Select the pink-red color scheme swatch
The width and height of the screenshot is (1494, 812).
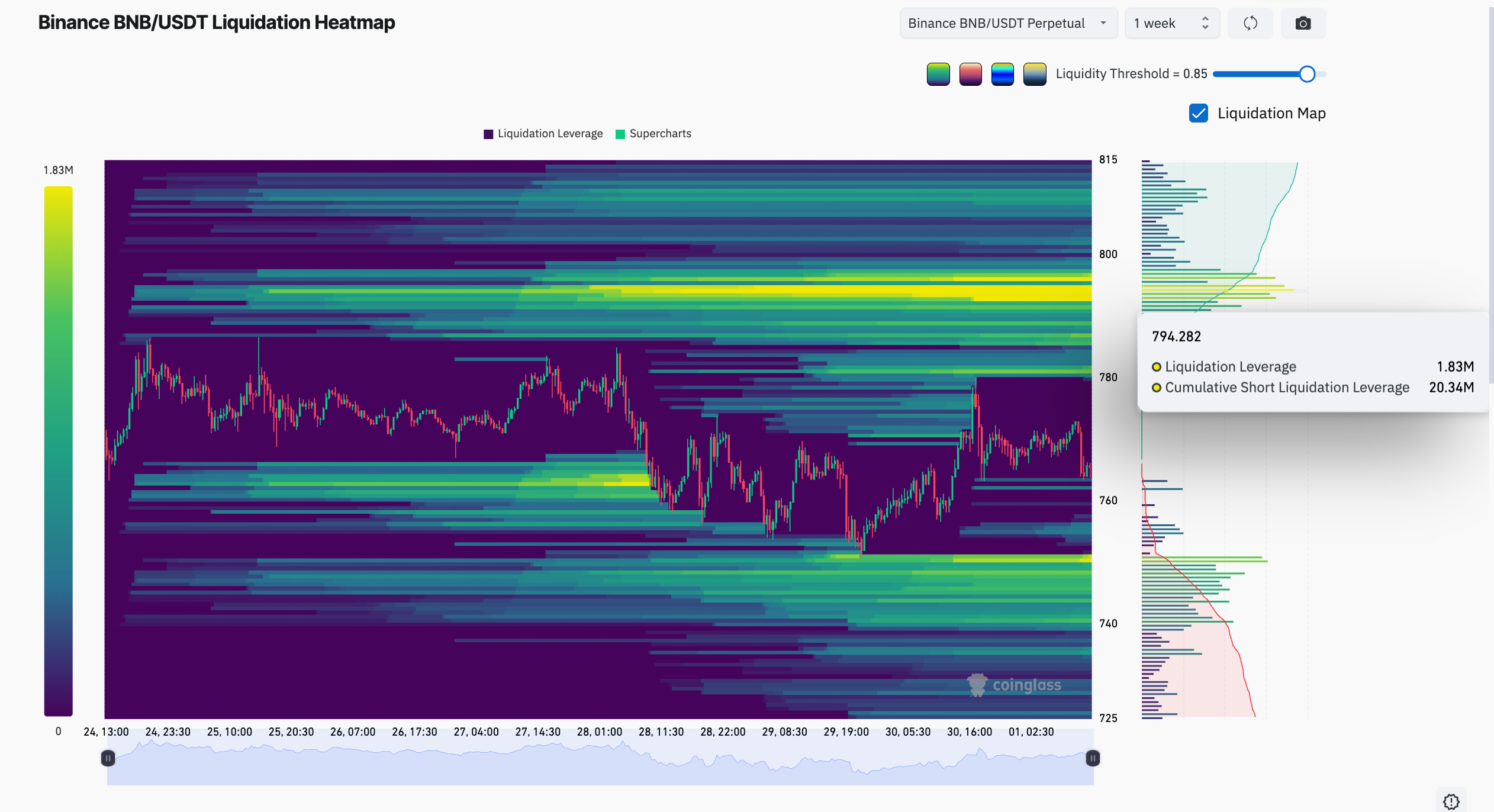pyautogui.click(x=970, y=74)
